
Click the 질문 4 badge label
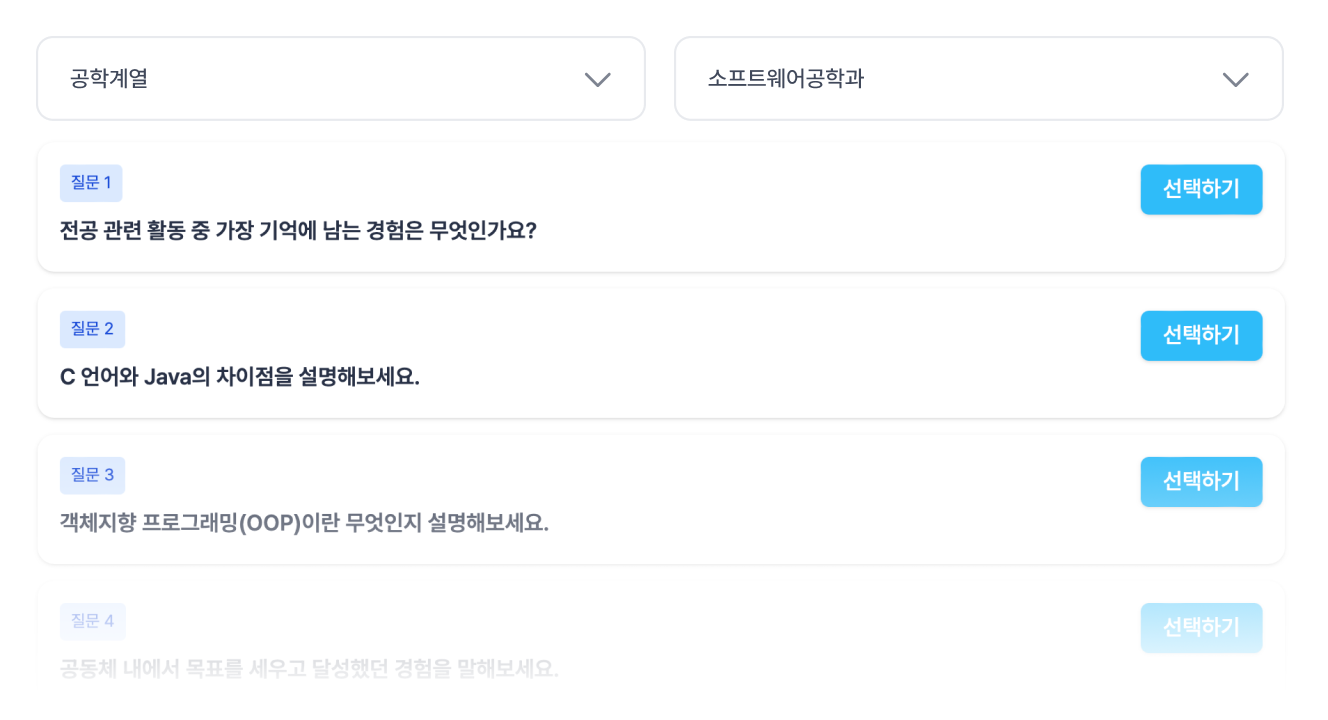click(92, 621)
